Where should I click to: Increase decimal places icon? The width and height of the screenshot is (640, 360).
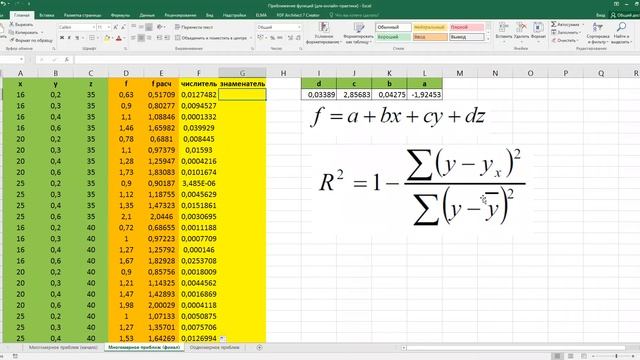point(291,38)
